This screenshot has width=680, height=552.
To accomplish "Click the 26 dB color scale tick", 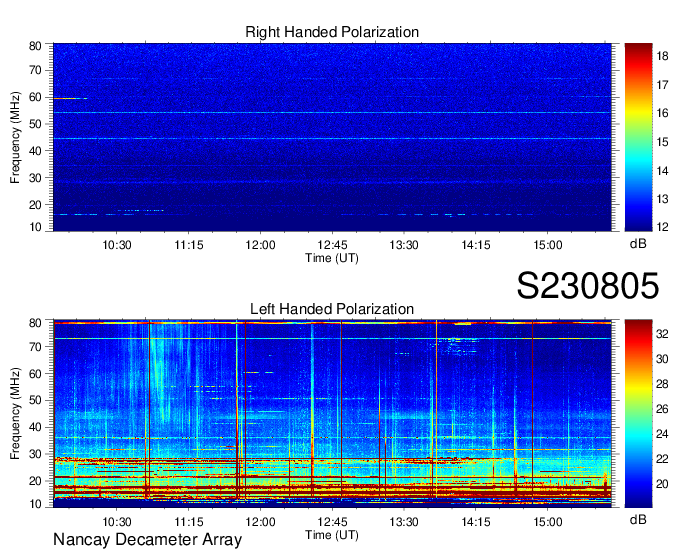I will (662, 409).
